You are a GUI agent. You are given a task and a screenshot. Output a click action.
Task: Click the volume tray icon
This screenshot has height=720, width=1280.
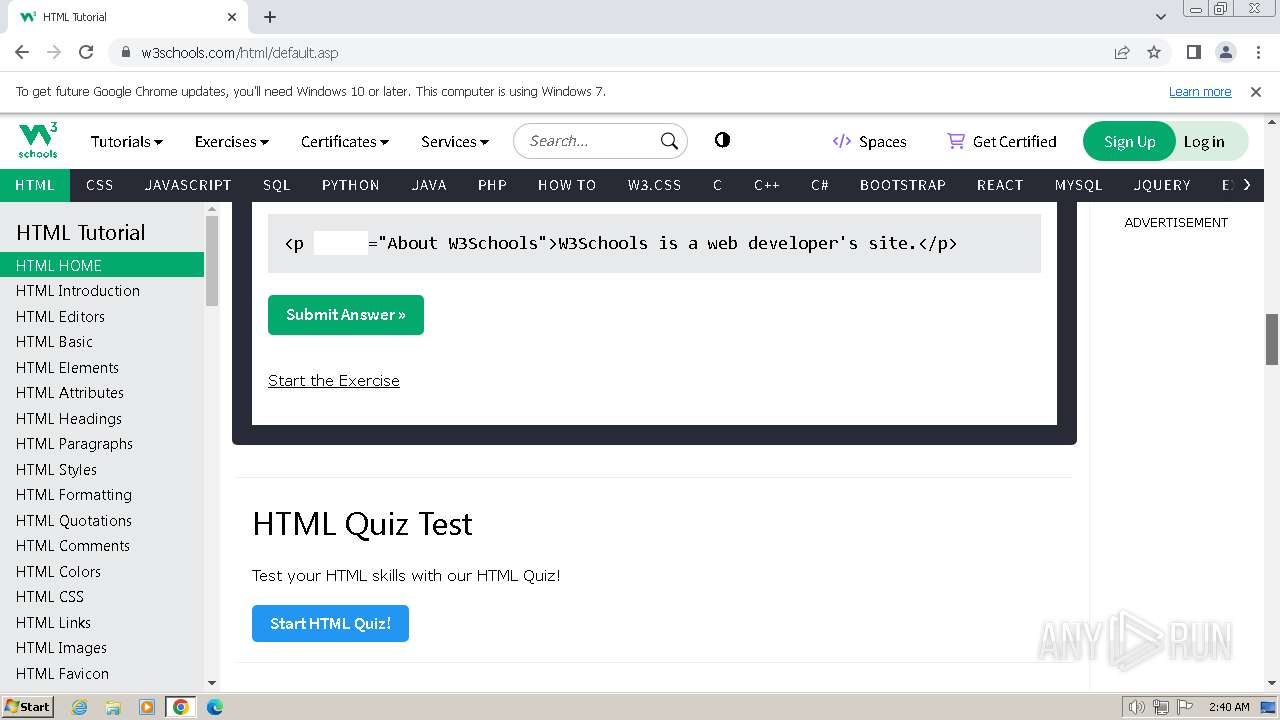(1137, 707)
